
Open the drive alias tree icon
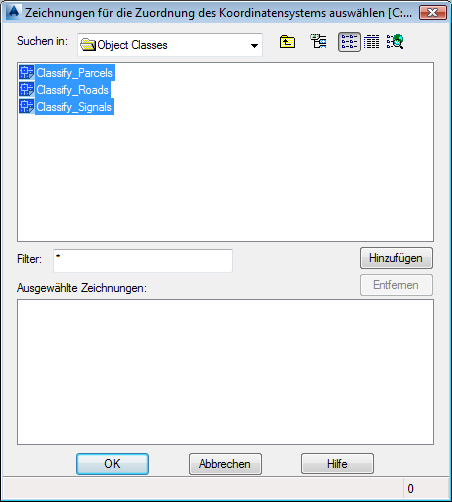(x=318, y=41)
